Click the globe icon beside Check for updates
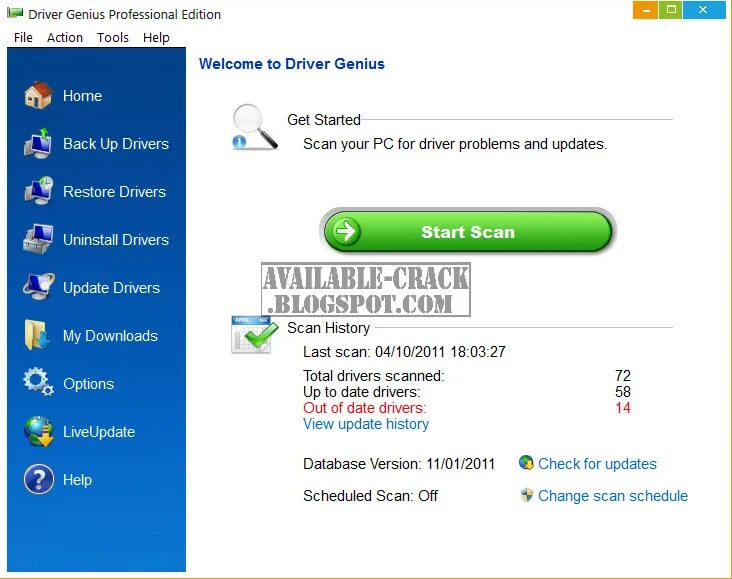Image resolution: width=732 pixels, height=579 pixels. coord(526,463)
